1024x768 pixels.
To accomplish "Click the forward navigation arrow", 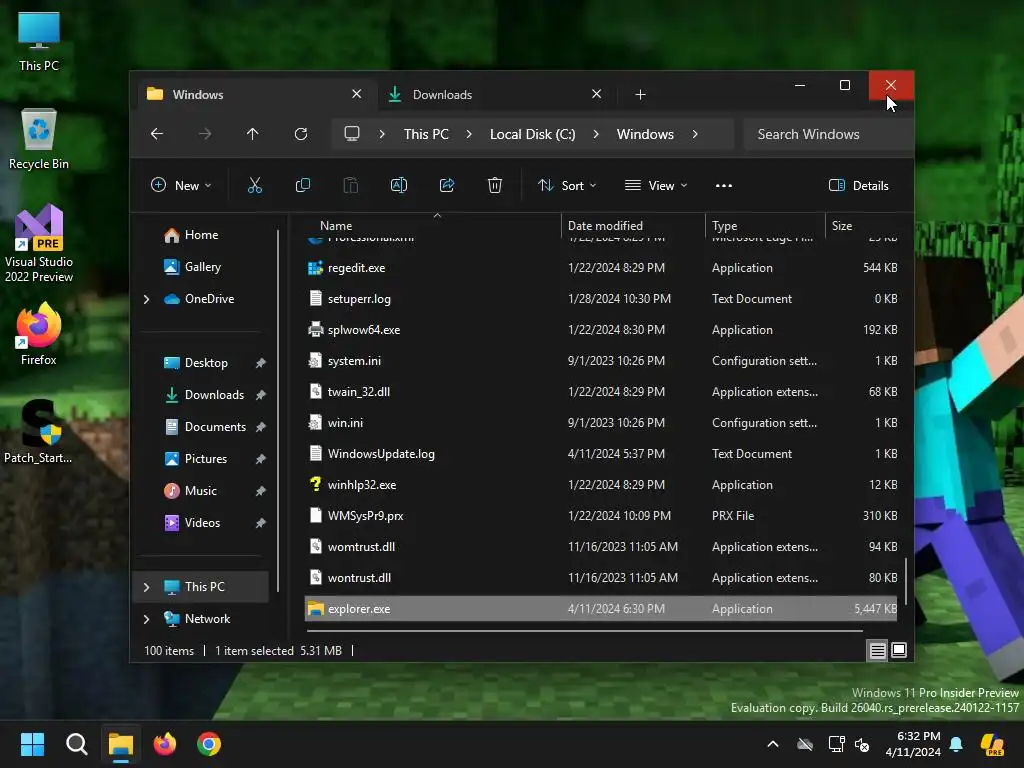I will click(205, 134).
